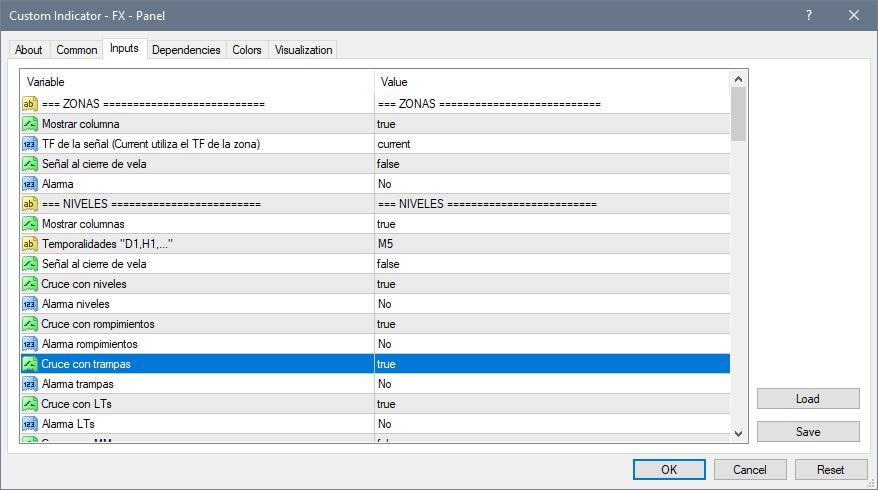The width and height of the screenshot is (878, 490).
Task: Click the Variable column header
Action: [197, 82]
